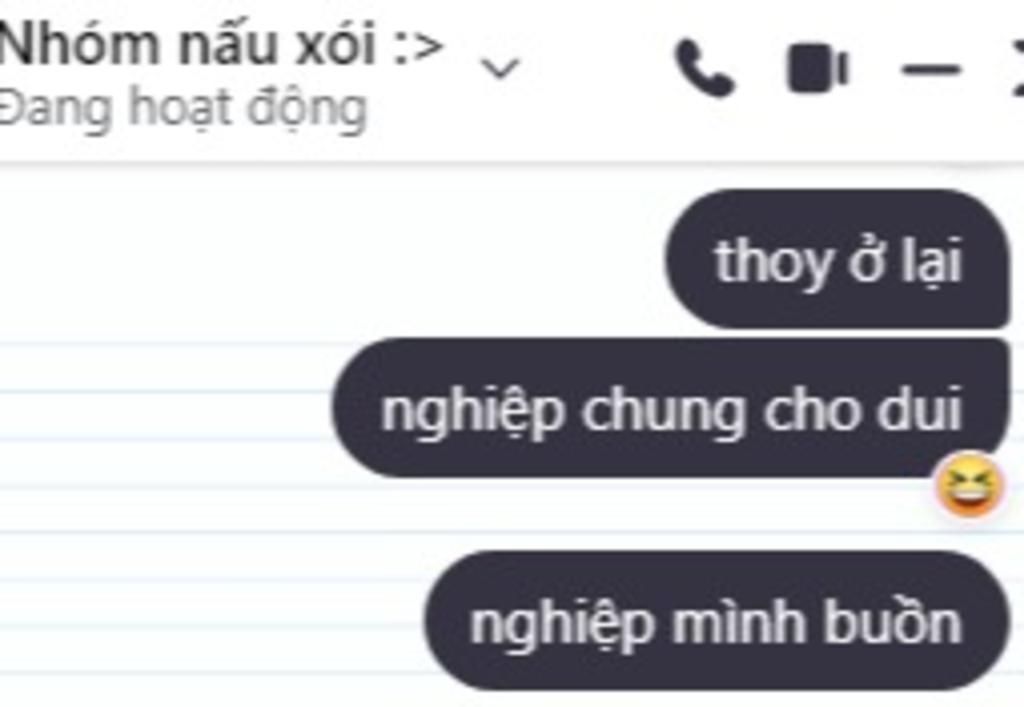Select the 'nghiệp chung cho dui' message bubble

tap(671, 408)
